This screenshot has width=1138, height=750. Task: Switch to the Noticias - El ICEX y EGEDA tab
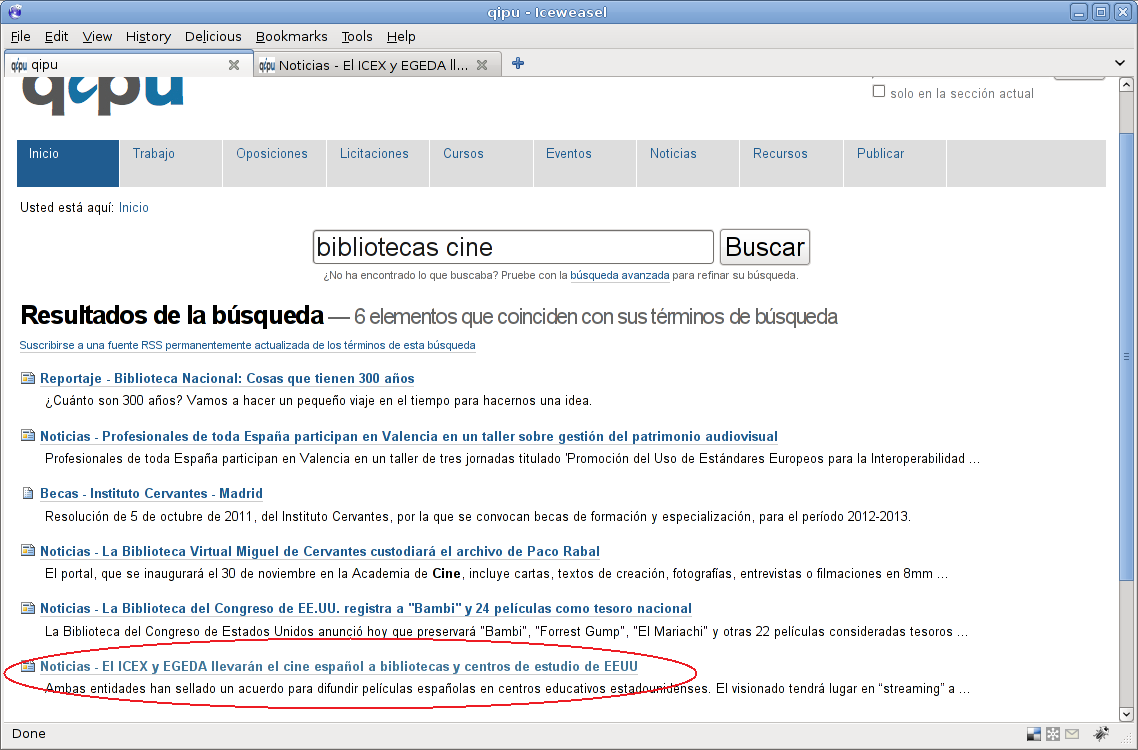(377, 65)
